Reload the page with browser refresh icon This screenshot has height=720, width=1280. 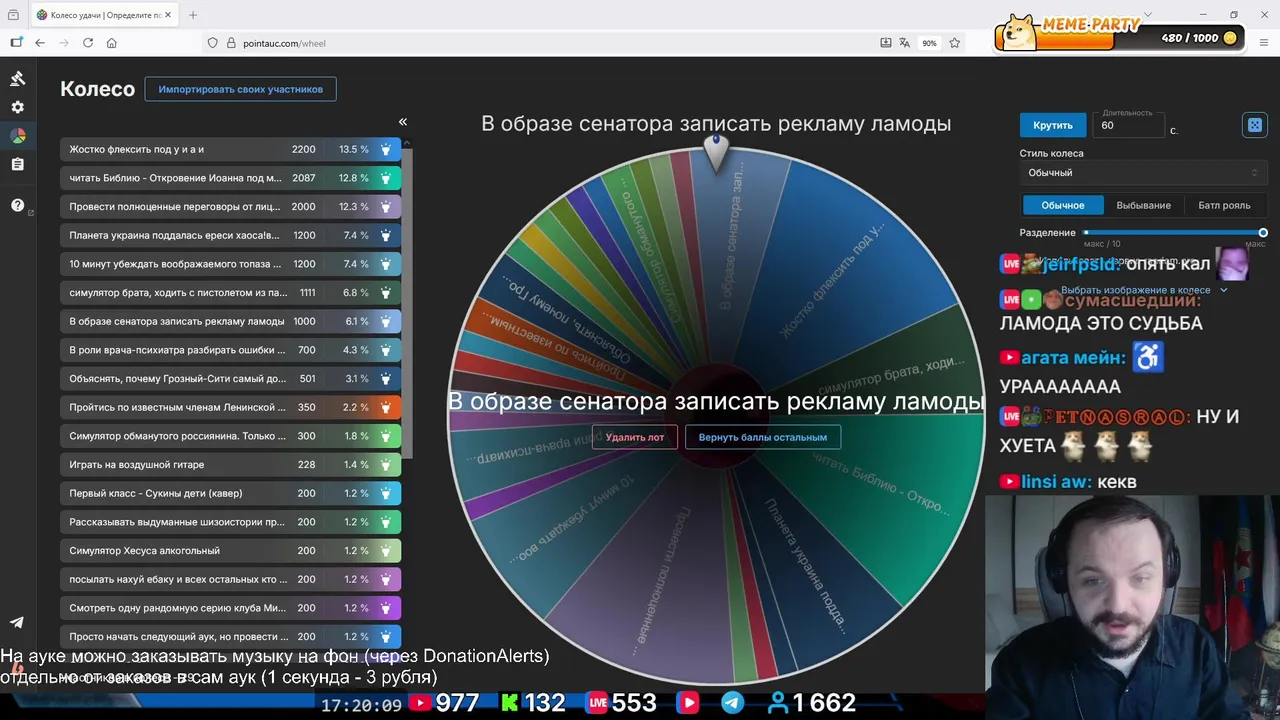click(88, 43)
